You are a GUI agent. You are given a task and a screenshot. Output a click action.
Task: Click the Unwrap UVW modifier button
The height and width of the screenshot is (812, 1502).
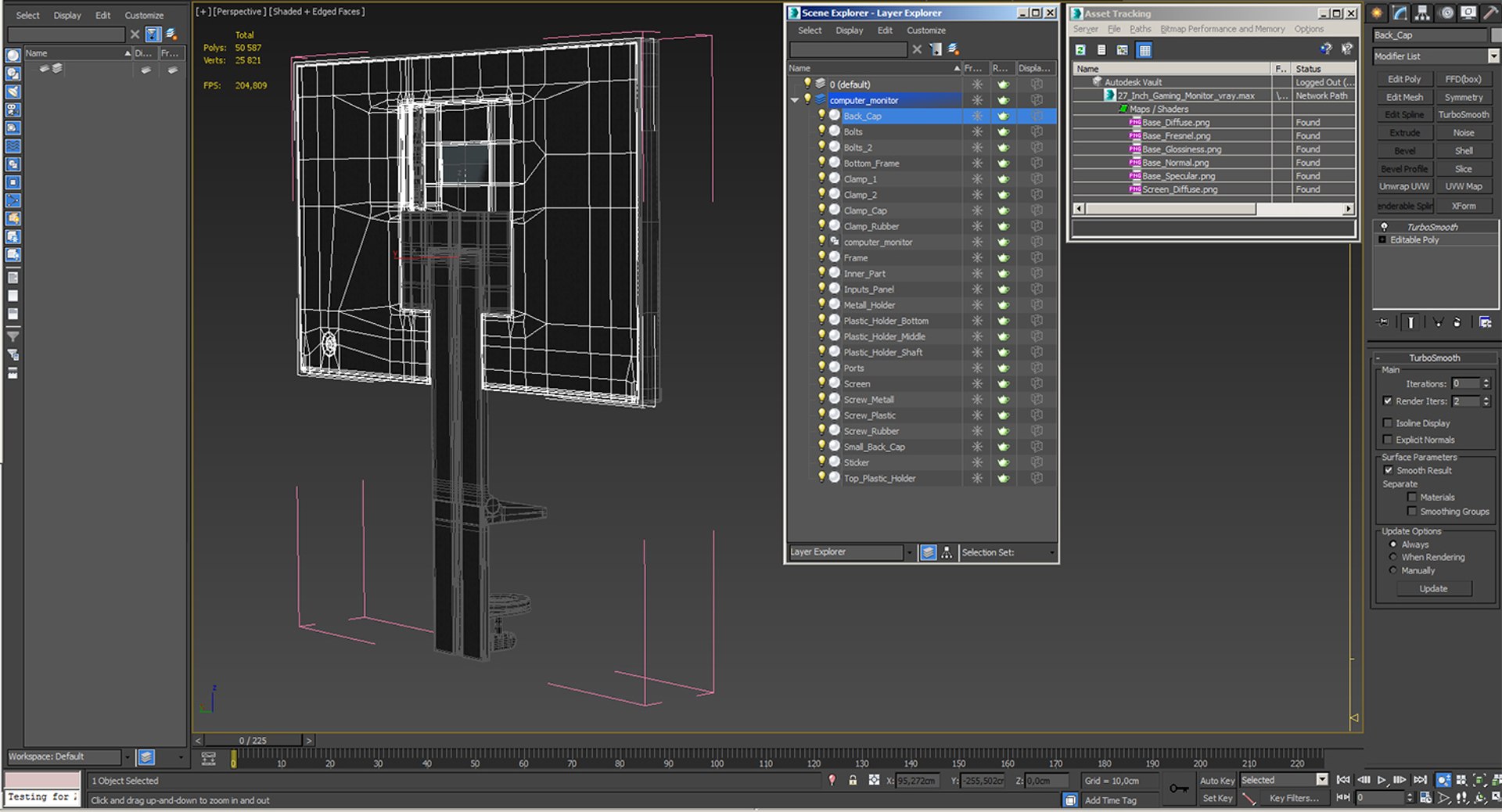point(1404,186)
